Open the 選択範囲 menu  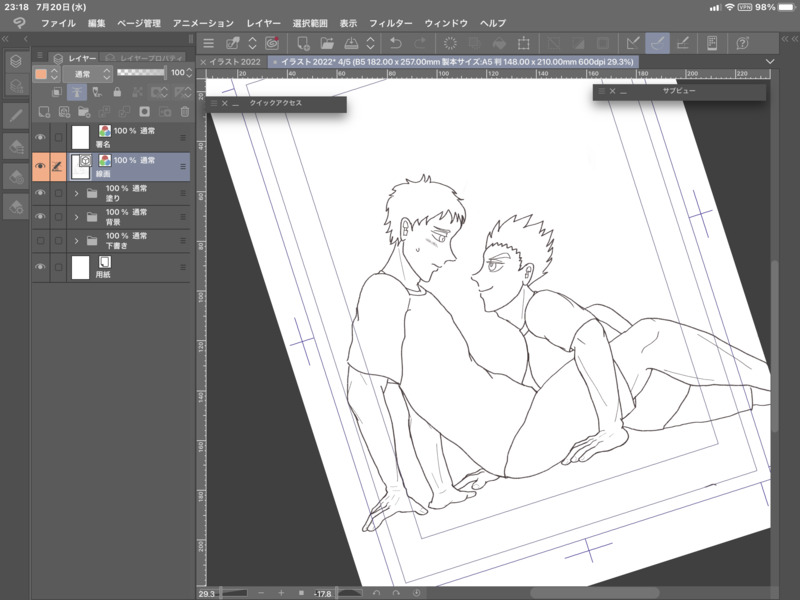pos(310,23)
